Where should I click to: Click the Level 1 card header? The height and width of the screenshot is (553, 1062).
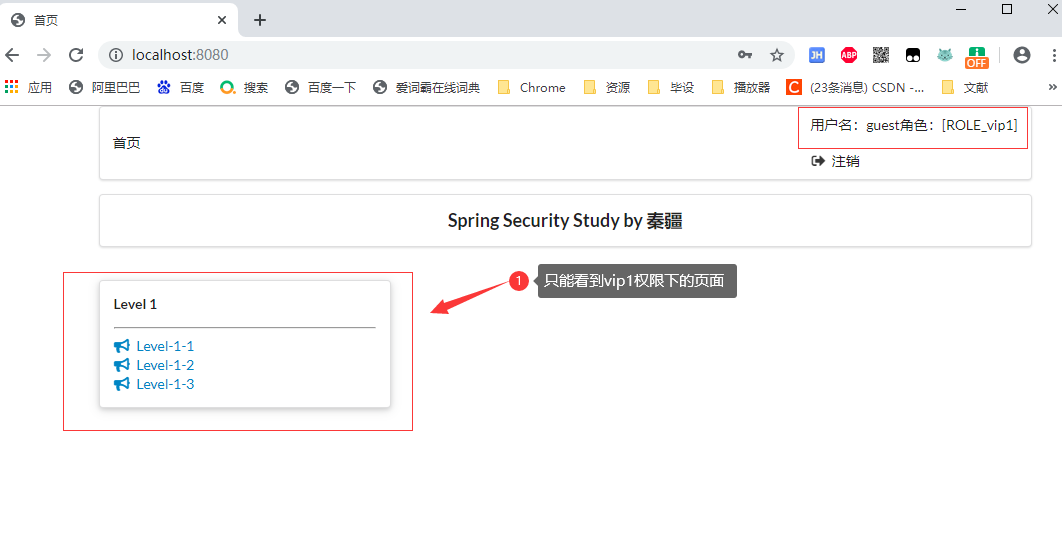pos(135,304)
